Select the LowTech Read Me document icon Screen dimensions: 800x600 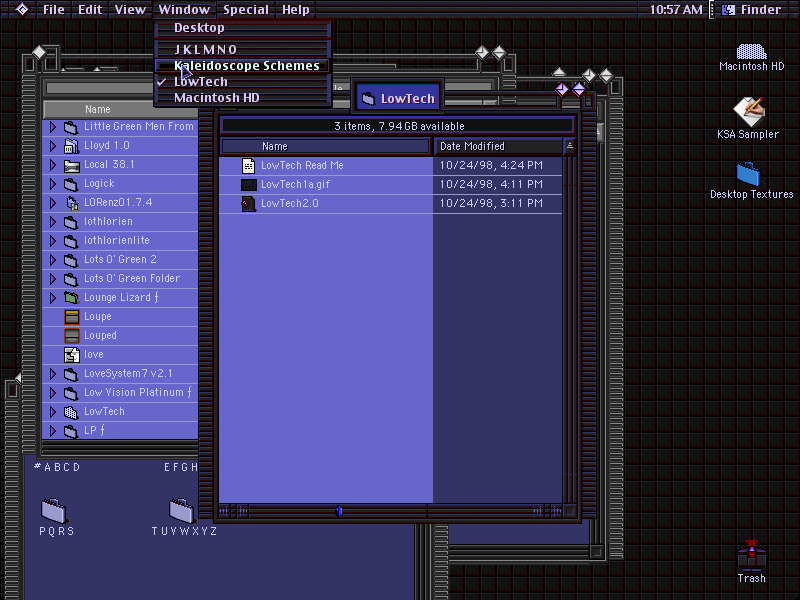pos(248,165)
